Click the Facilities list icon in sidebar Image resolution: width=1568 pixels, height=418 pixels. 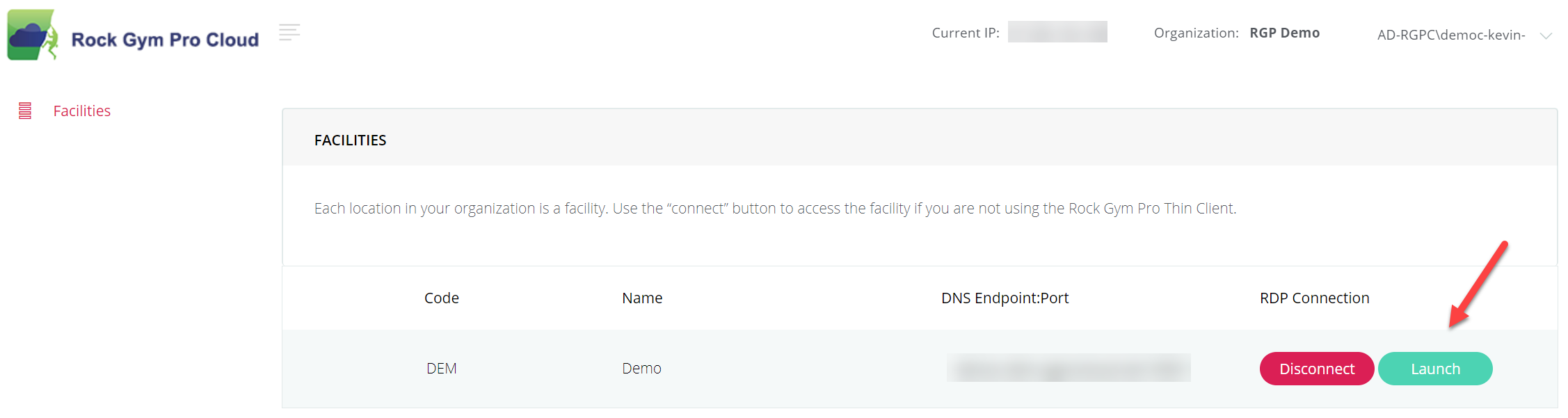point(25,111)
